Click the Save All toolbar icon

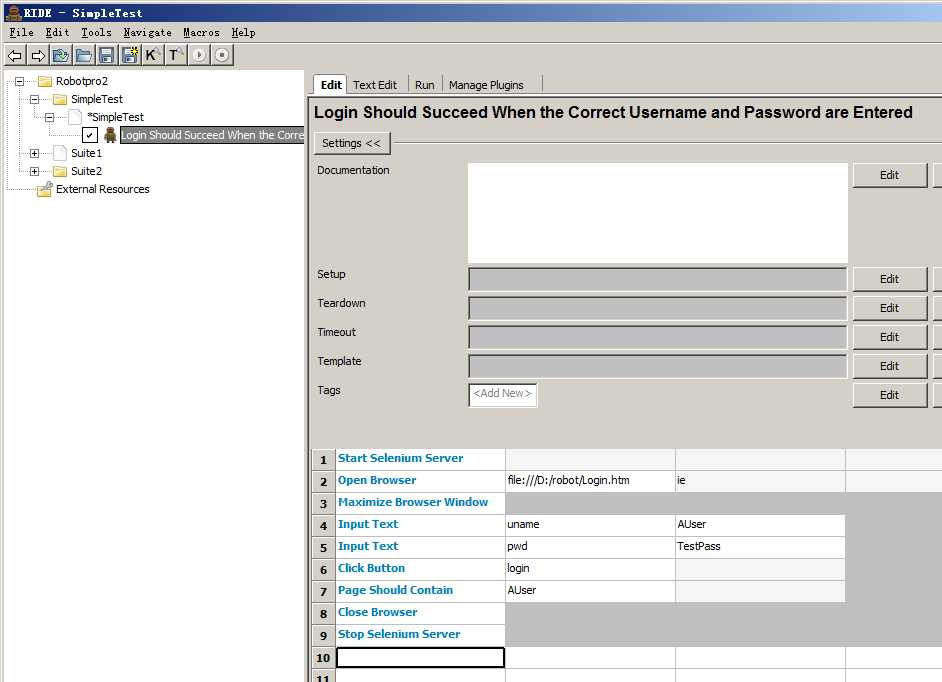point(130,56)
